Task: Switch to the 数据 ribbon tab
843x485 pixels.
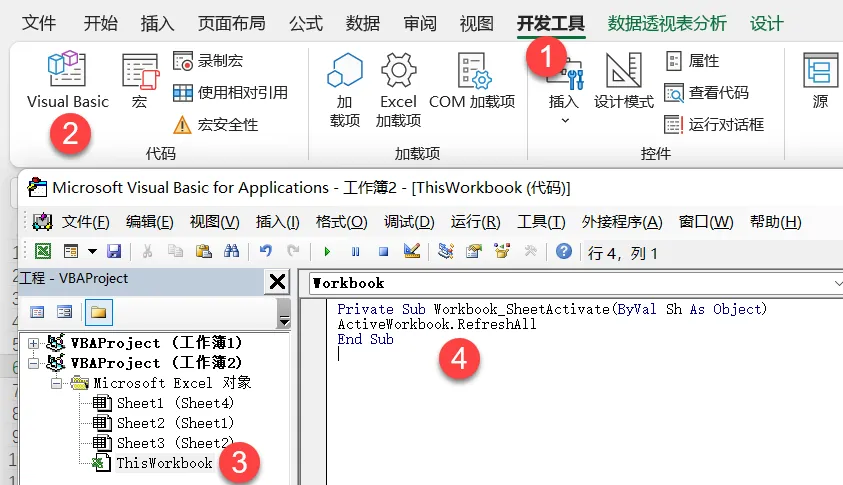Action: pyautogui.click(x=363, y=23)
